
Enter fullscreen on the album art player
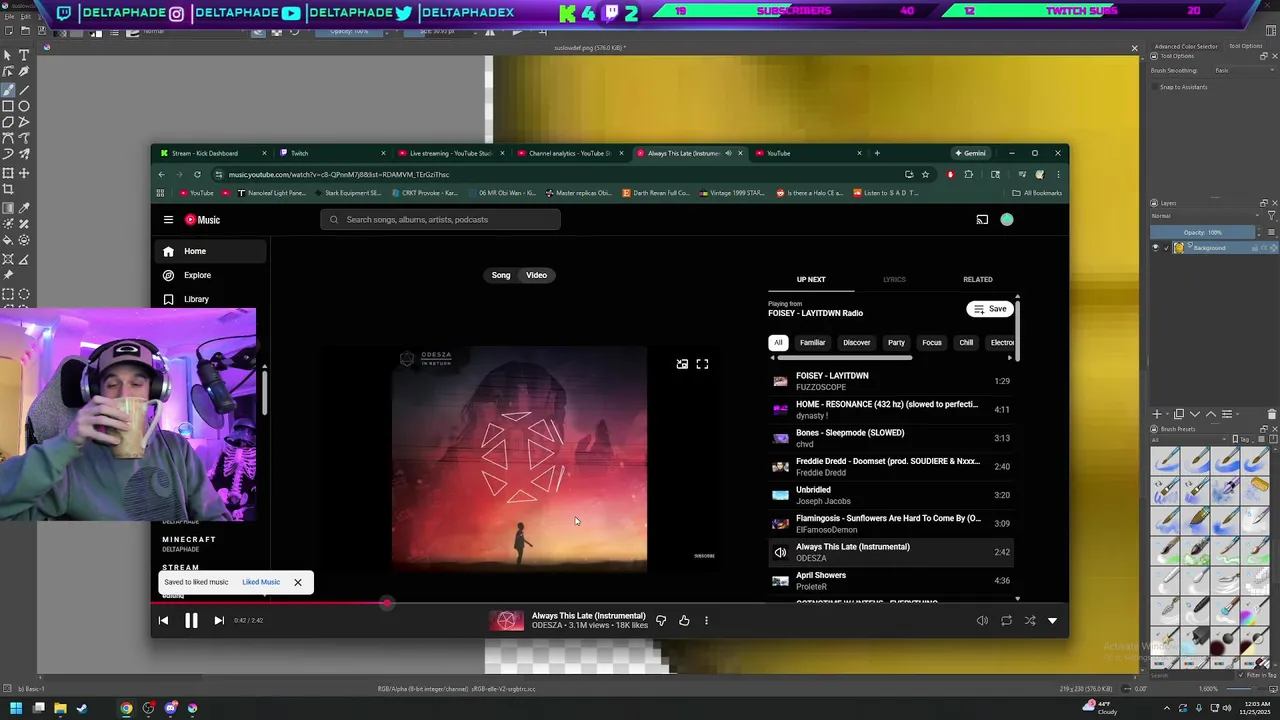702,364
